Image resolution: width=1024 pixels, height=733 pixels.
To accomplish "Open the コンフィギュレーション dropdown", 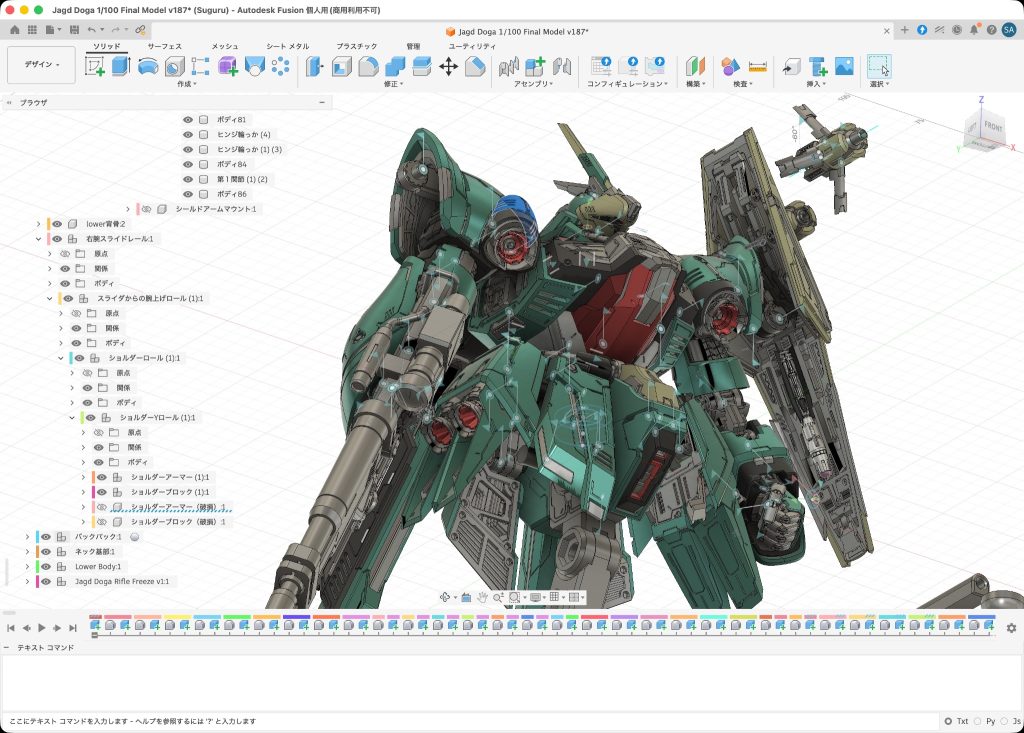I will (627, 84).
